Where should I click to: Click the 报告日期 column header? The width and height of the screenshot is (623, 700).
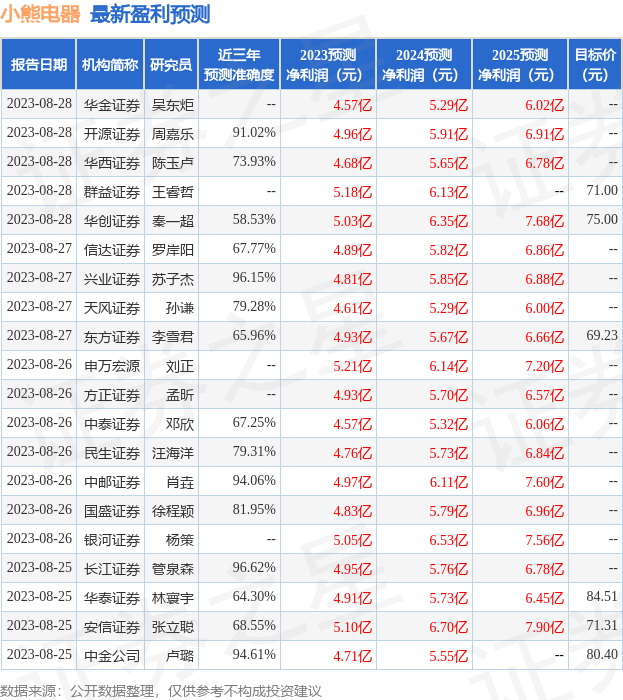click(38, 65)
